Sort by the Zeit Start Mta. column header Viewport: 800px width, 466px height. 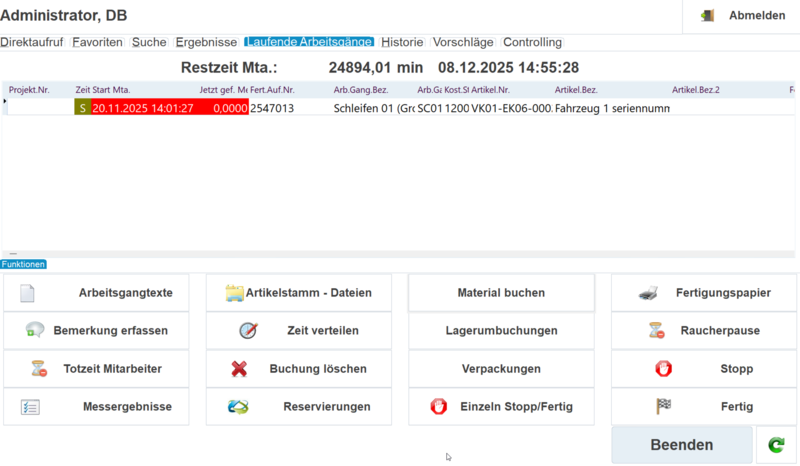102,90
